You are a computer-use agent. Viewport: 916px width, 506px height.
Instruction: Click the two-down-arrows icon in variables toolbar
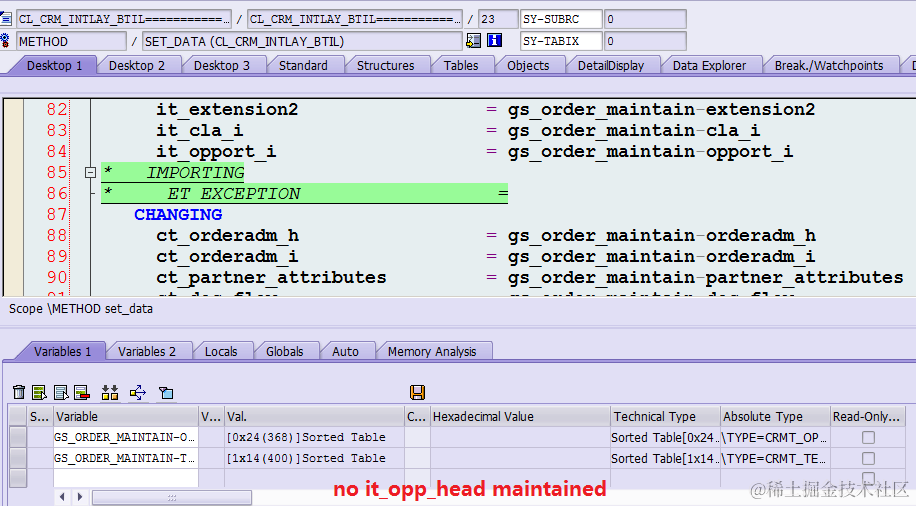[x=110, y=392]
